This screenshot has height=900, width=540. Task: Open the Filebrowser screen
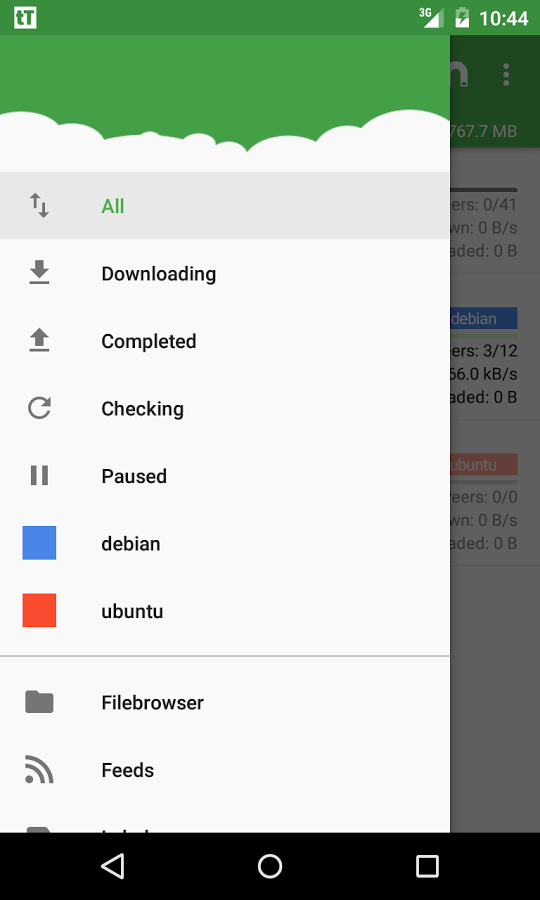click(225, 702)
